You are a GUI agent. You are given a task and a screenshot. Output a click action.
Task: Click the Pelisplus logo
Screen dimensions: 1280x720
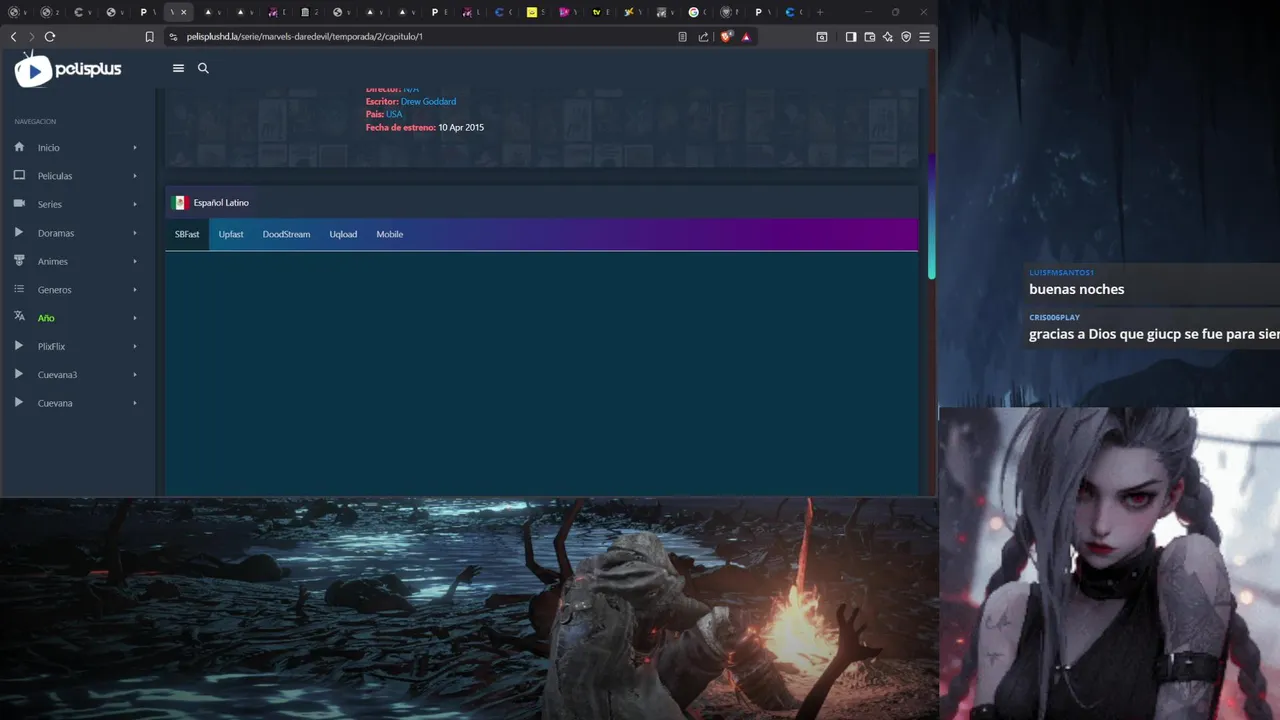pyautogui.click(x=68, y=70)
